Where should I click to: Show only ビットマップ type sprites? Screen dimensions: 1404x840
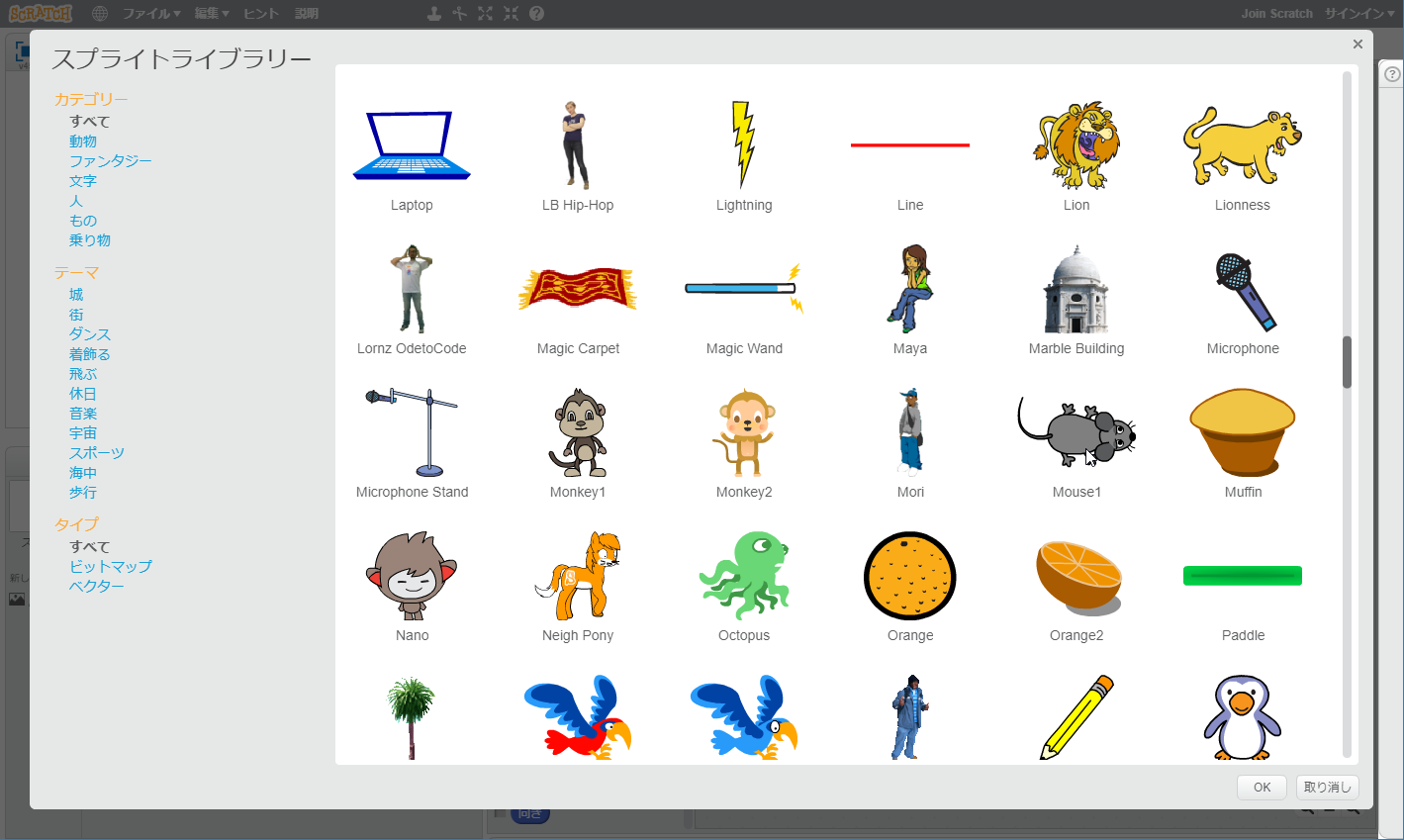[111, 567]
